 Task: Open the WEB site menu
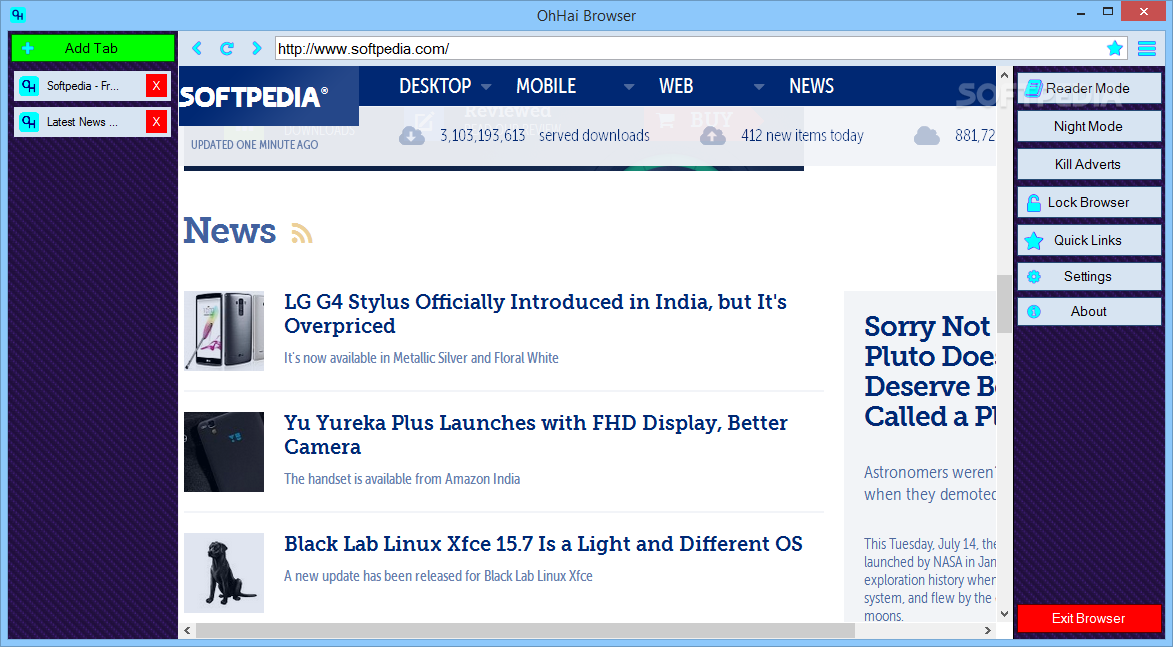coord(676,86)
